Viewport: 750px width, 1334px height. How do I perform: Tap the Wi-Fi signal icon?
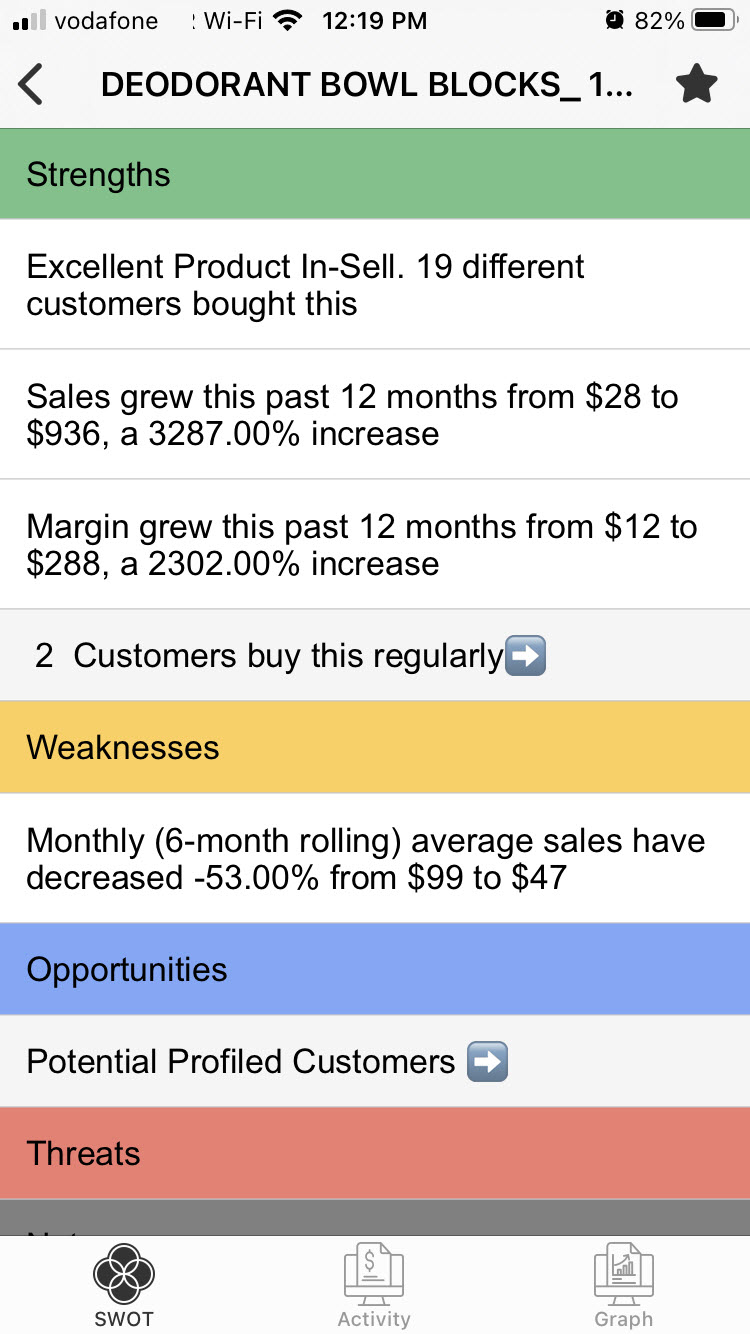click(288, 20)
